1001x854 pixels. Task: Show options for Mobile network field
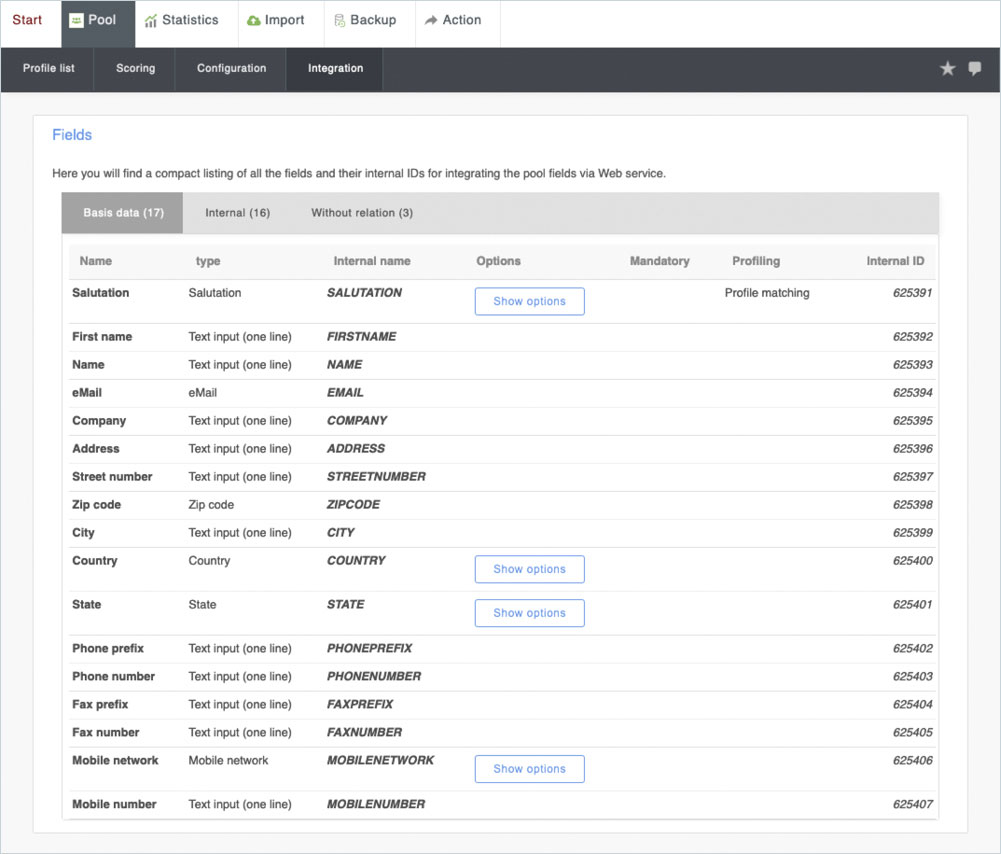(529, 769)
